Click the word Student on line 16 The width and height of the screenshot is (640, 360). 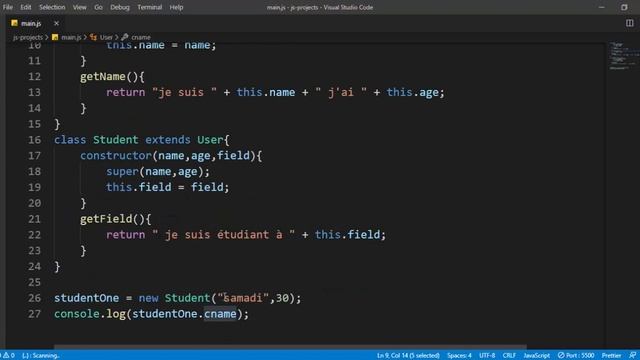[116, 140]
